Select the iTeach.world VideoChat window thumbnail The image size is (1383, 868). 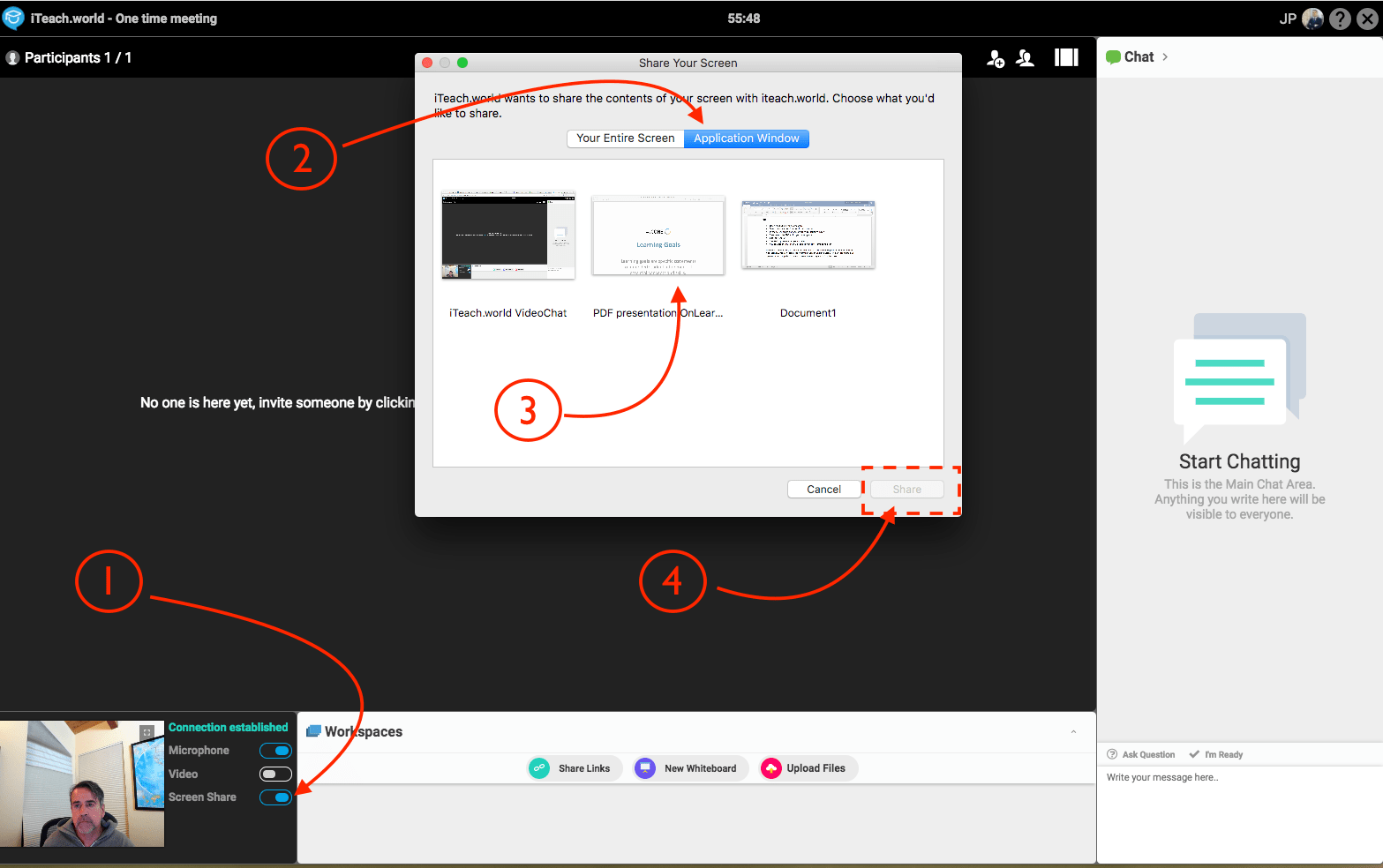508,236
